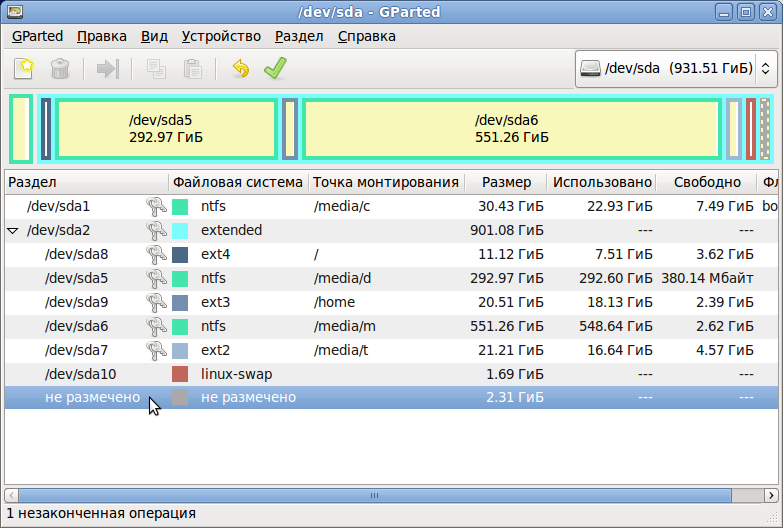Click the New partition toolbar icon

[23, 68]
